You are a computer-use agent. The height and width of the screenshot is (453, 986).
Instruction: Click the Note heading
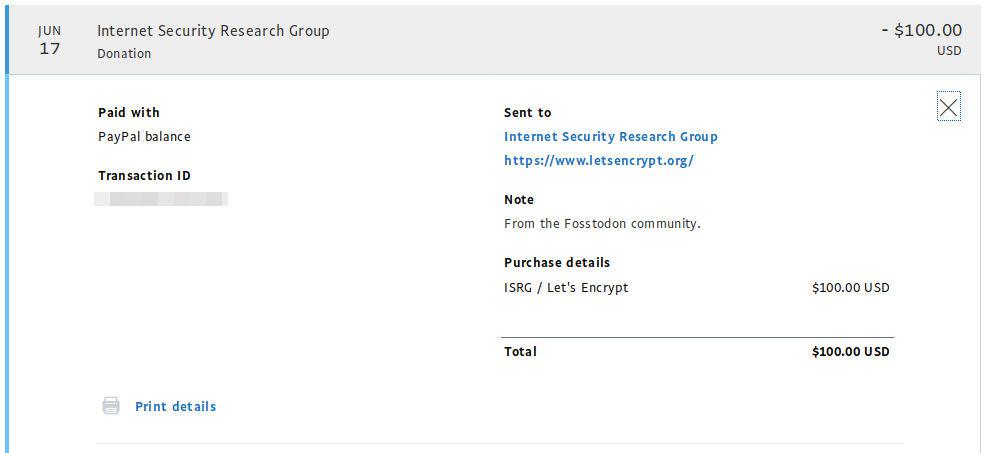(x=519, y=199)
